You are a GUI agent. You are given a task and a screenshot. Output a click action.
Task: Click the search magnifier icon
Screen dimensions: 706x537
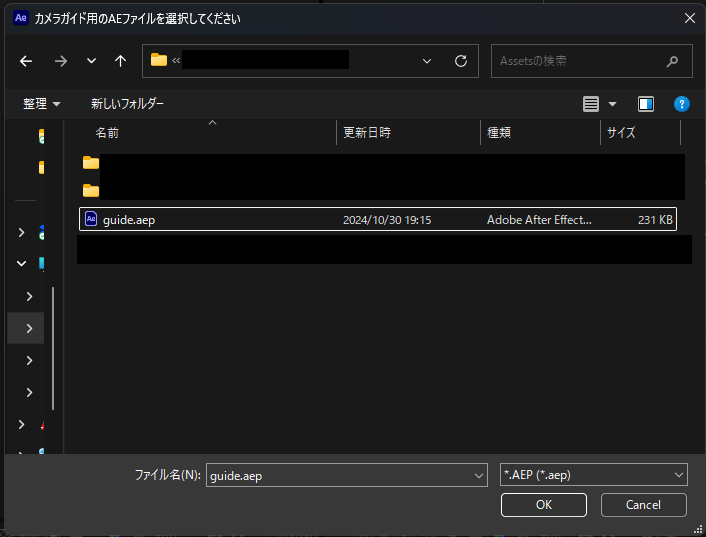tap(672, 61)
